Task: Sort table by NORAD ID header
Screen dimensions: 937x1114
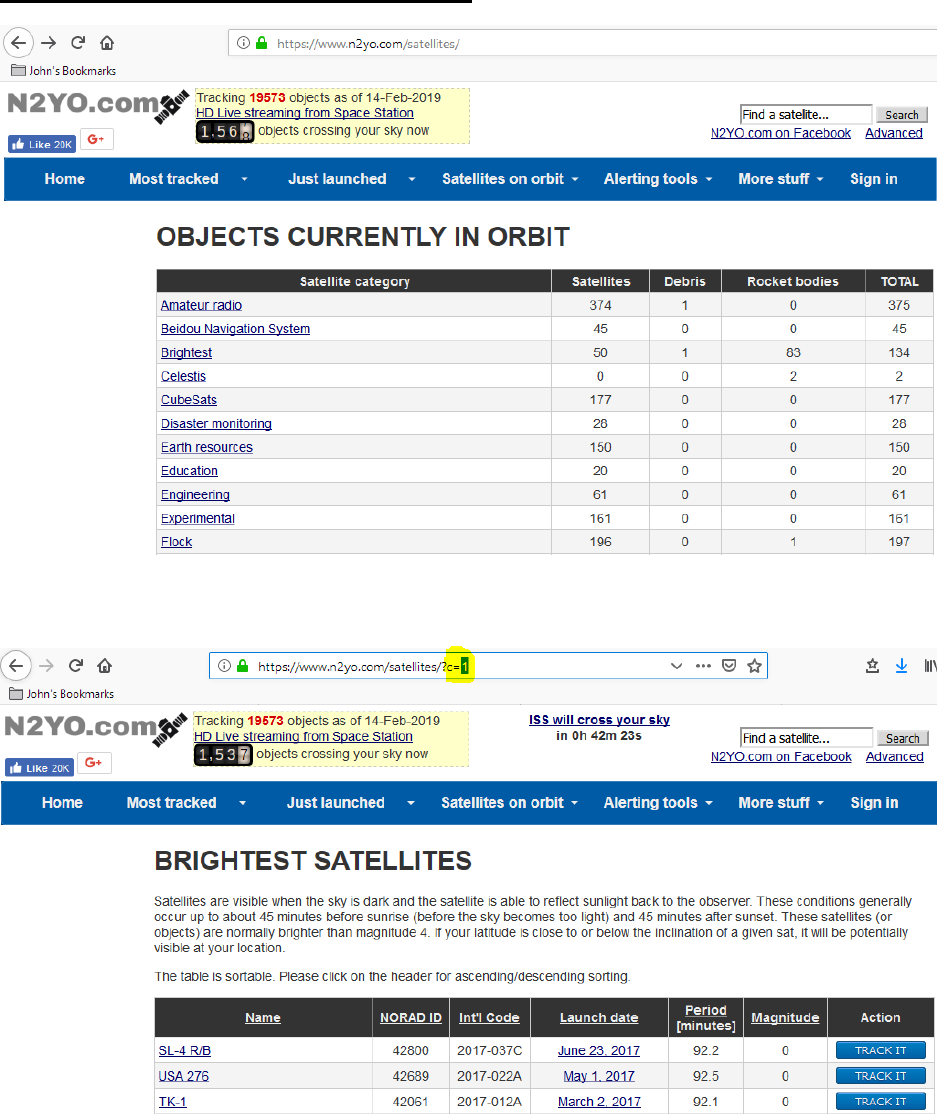Action: point(411,1017)
